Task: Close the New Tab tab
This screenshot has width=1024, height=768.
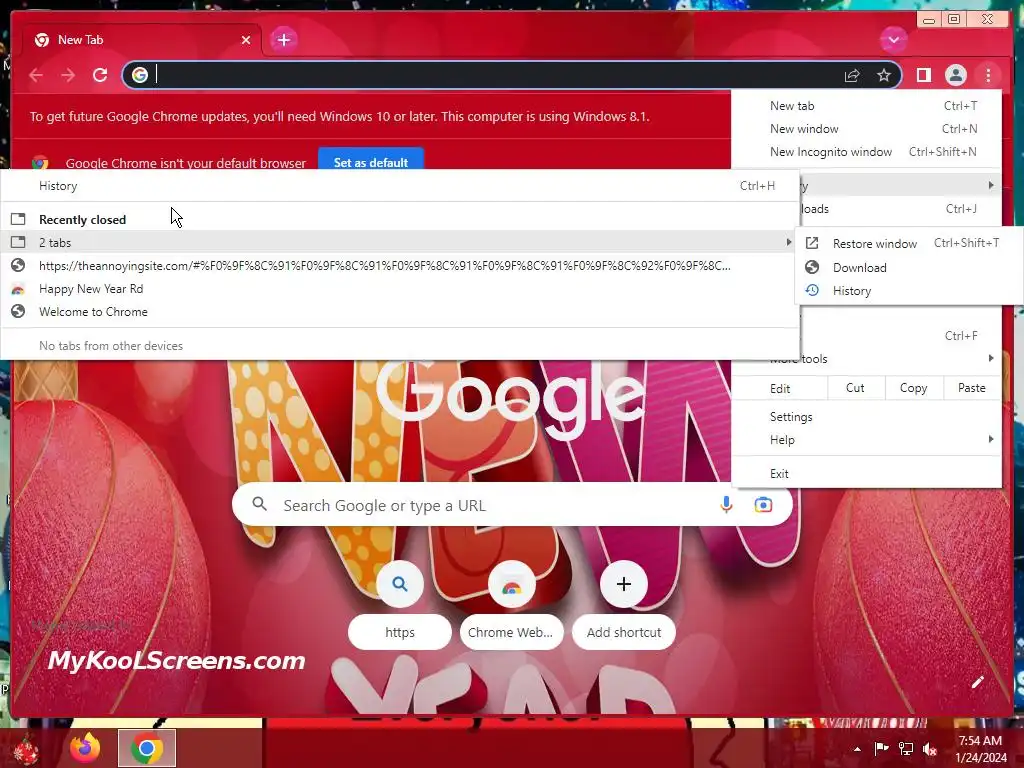Action: 246,40
